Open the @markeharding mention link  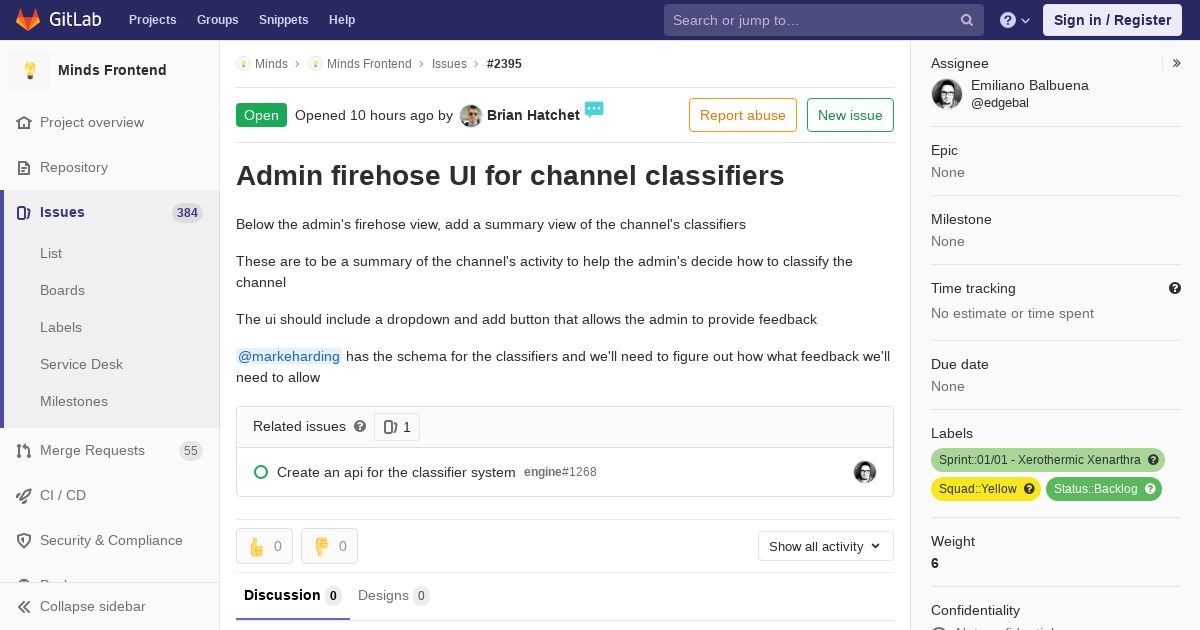point(289,356)
